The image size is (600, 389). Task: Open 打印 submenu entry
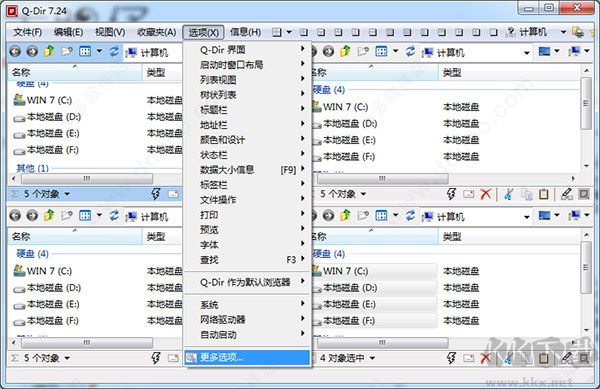click(x=248, y=215)
